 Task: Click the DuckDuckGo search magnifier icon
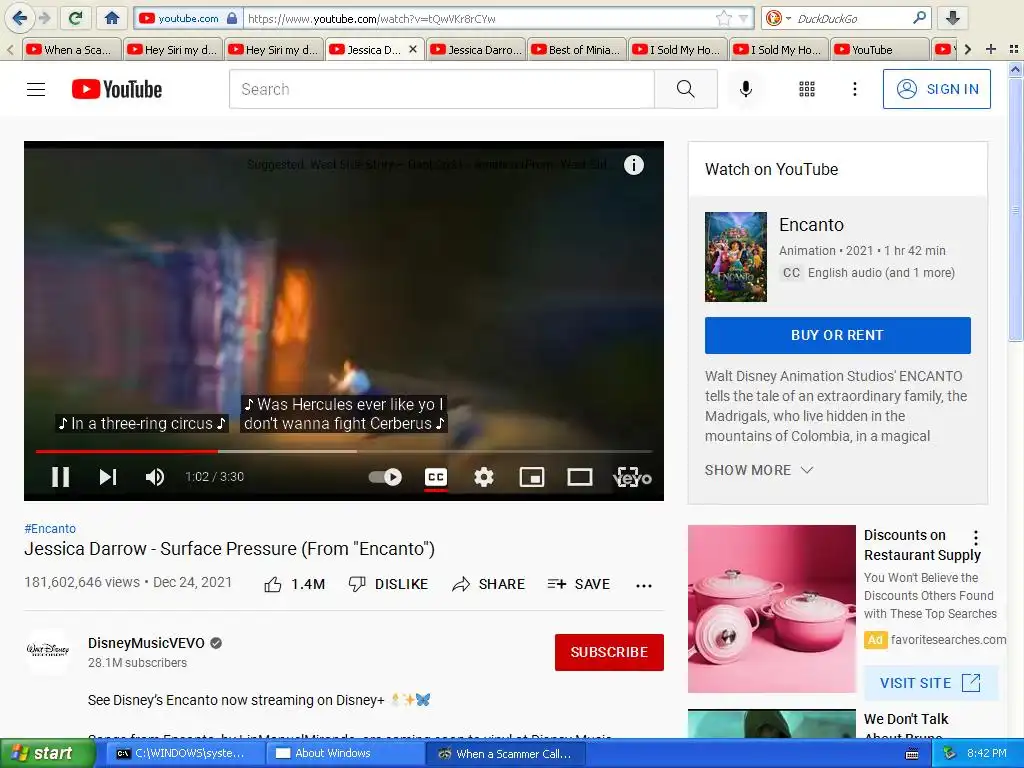919,18
